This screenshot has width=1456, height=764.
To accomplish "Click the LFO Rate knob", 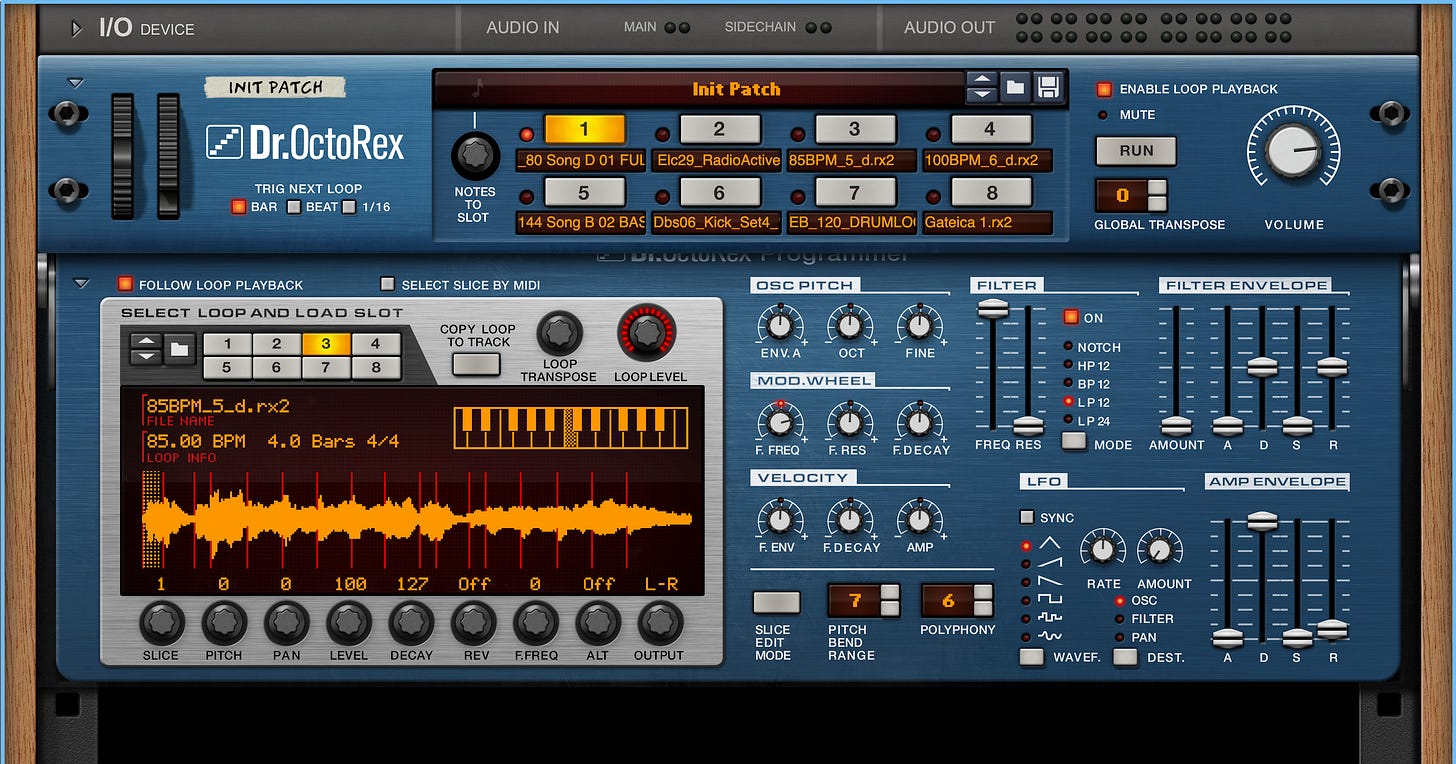I will point(1103,549).
